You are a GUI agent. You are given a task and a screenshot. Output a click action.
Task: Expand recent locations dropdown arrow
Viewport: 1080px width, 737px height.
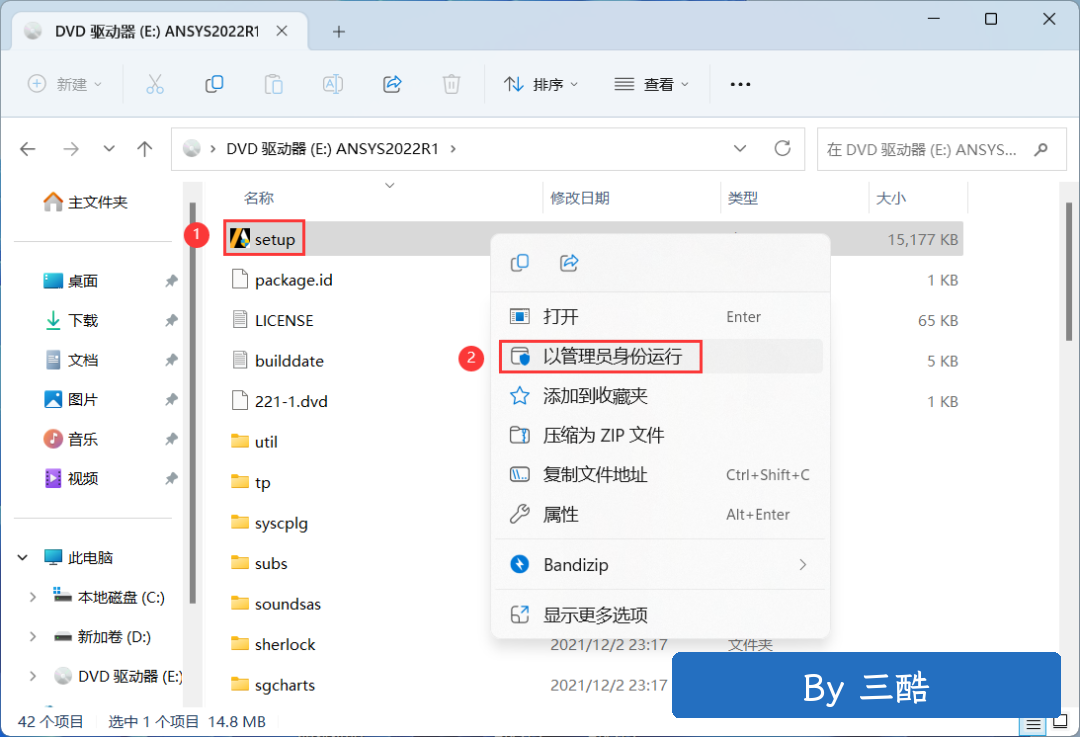(109, 149)
